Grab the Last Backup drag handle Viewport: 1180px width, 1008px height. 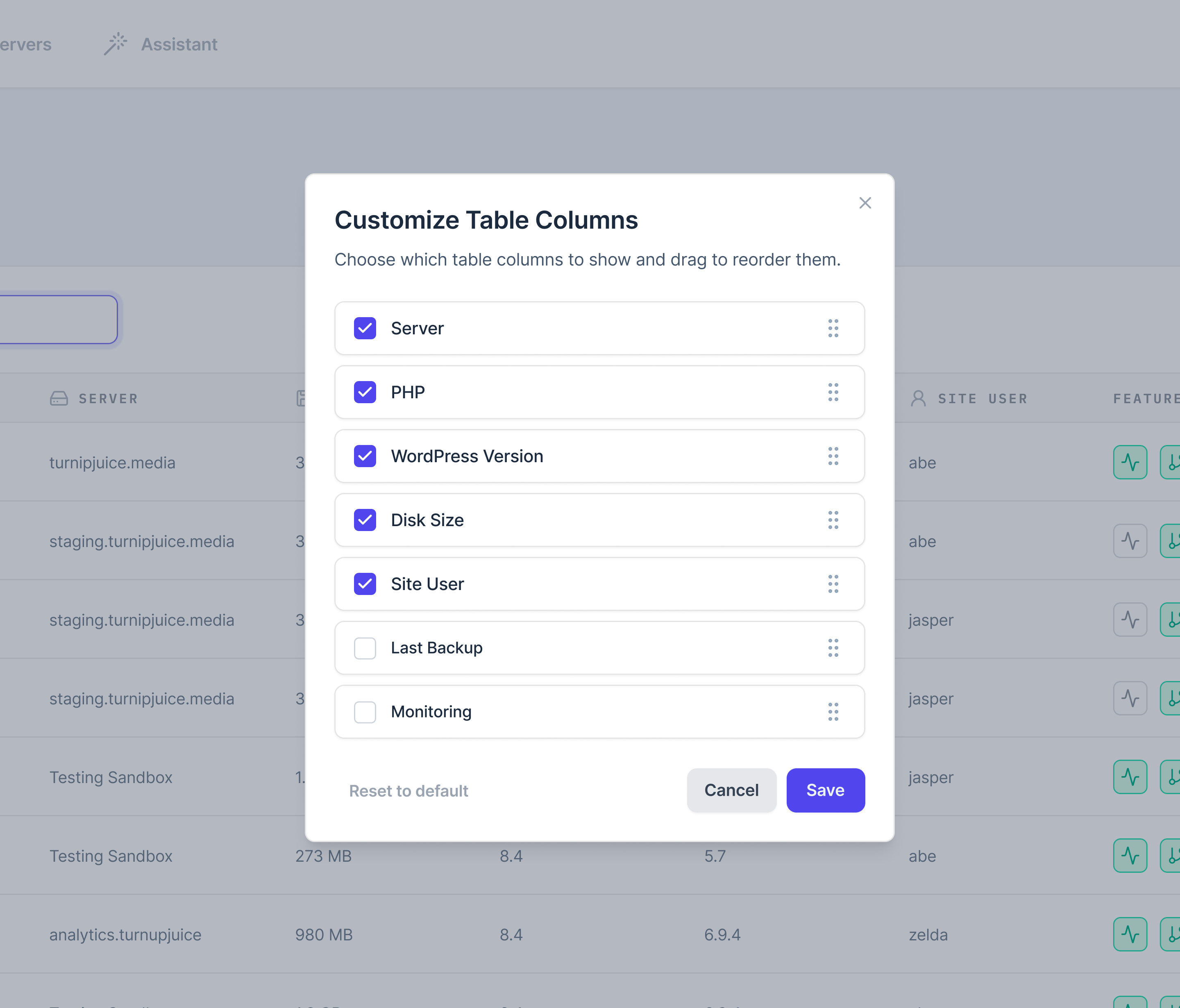click(833, 647)
